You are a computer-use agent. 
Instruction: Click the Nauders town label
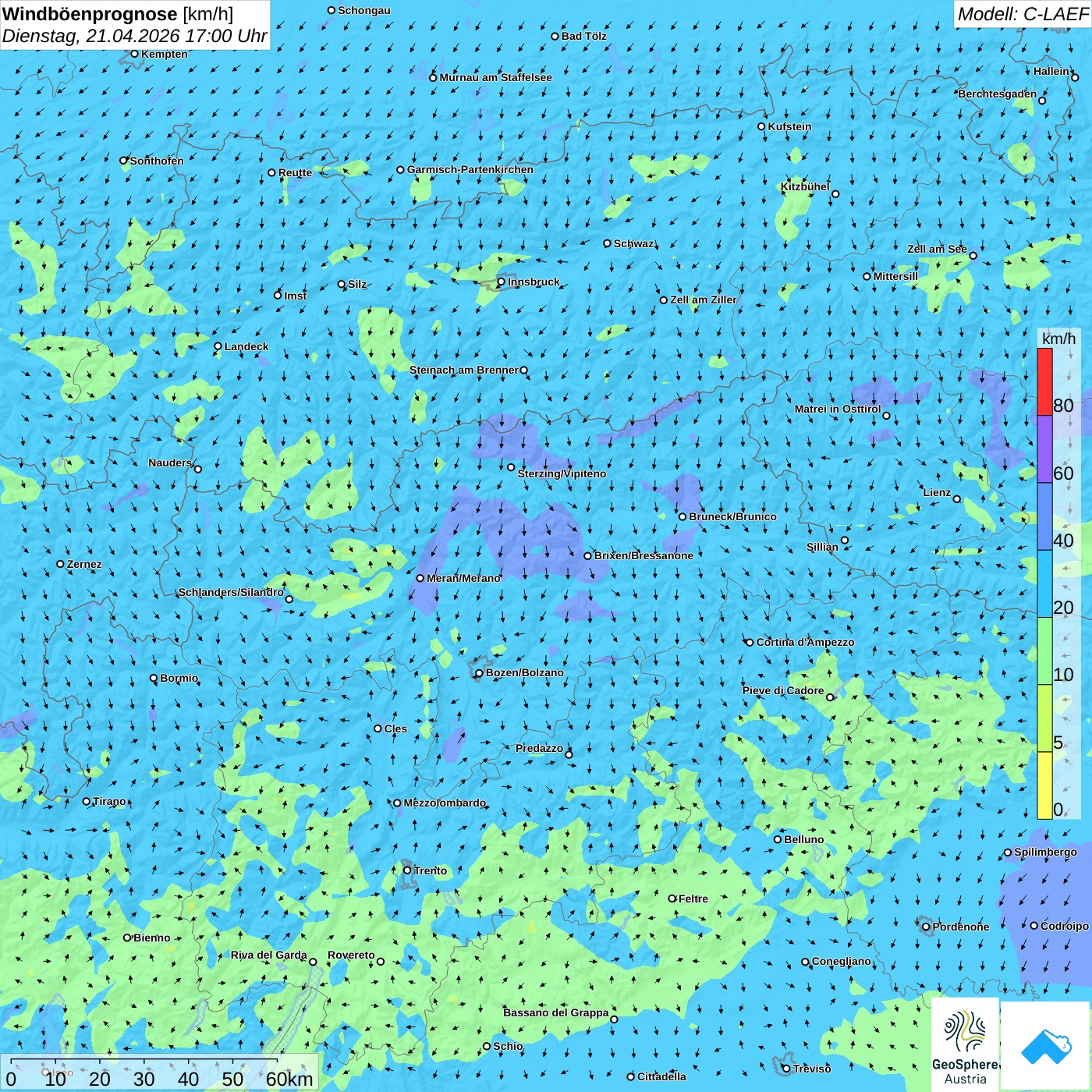click(x=170, y=463)
